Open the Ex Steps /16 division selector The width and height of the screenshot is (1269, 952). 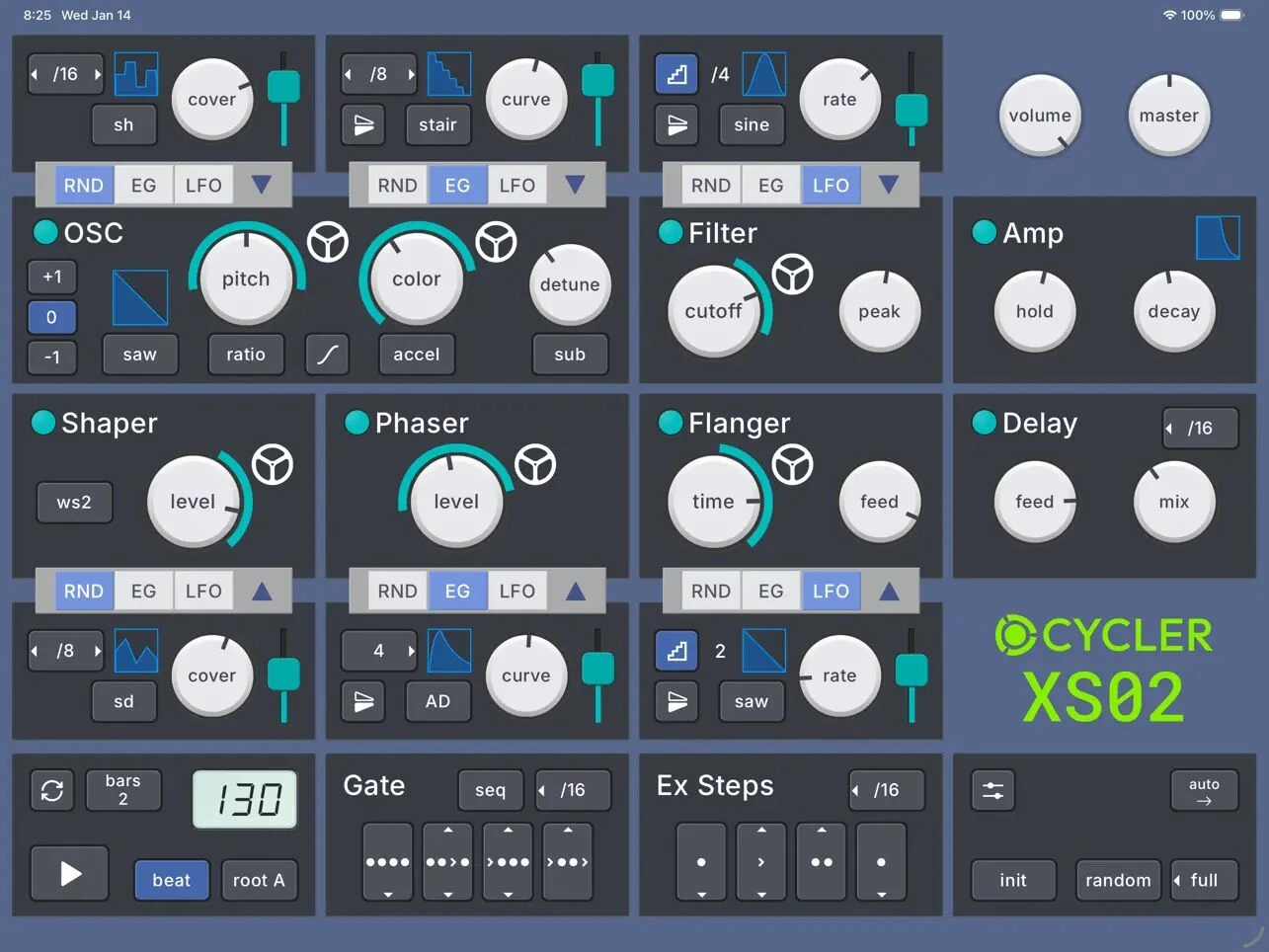tap(887, 790)
